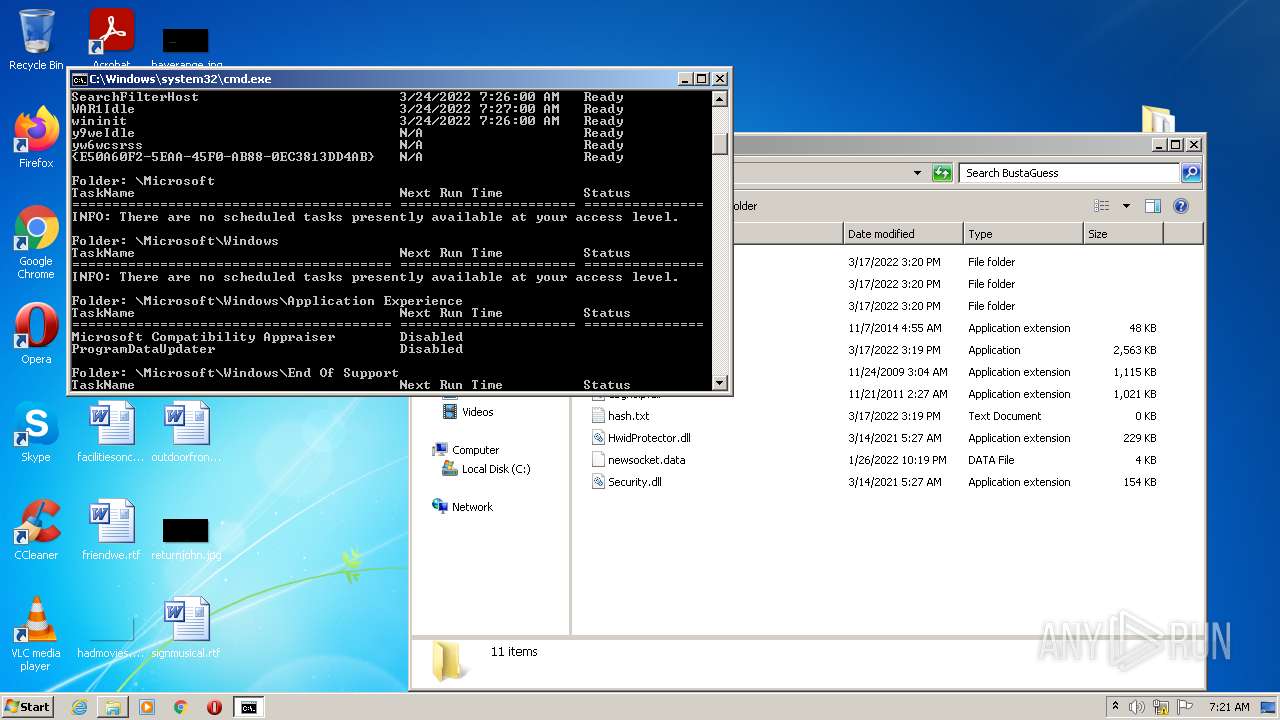Viewport: 1280px width, 720px height.
Task: Open Windows Explorer taskbar button
Action: 113,707
